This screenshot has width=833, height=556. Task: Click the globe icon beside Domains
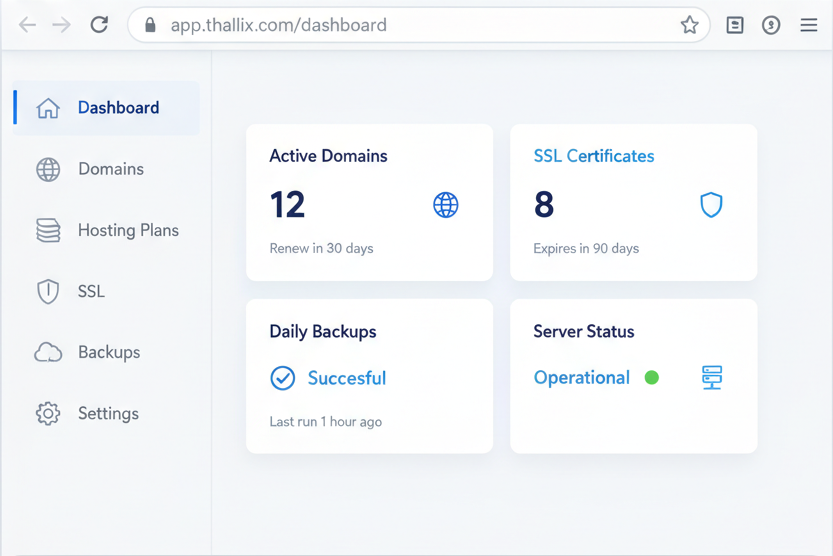48,169
